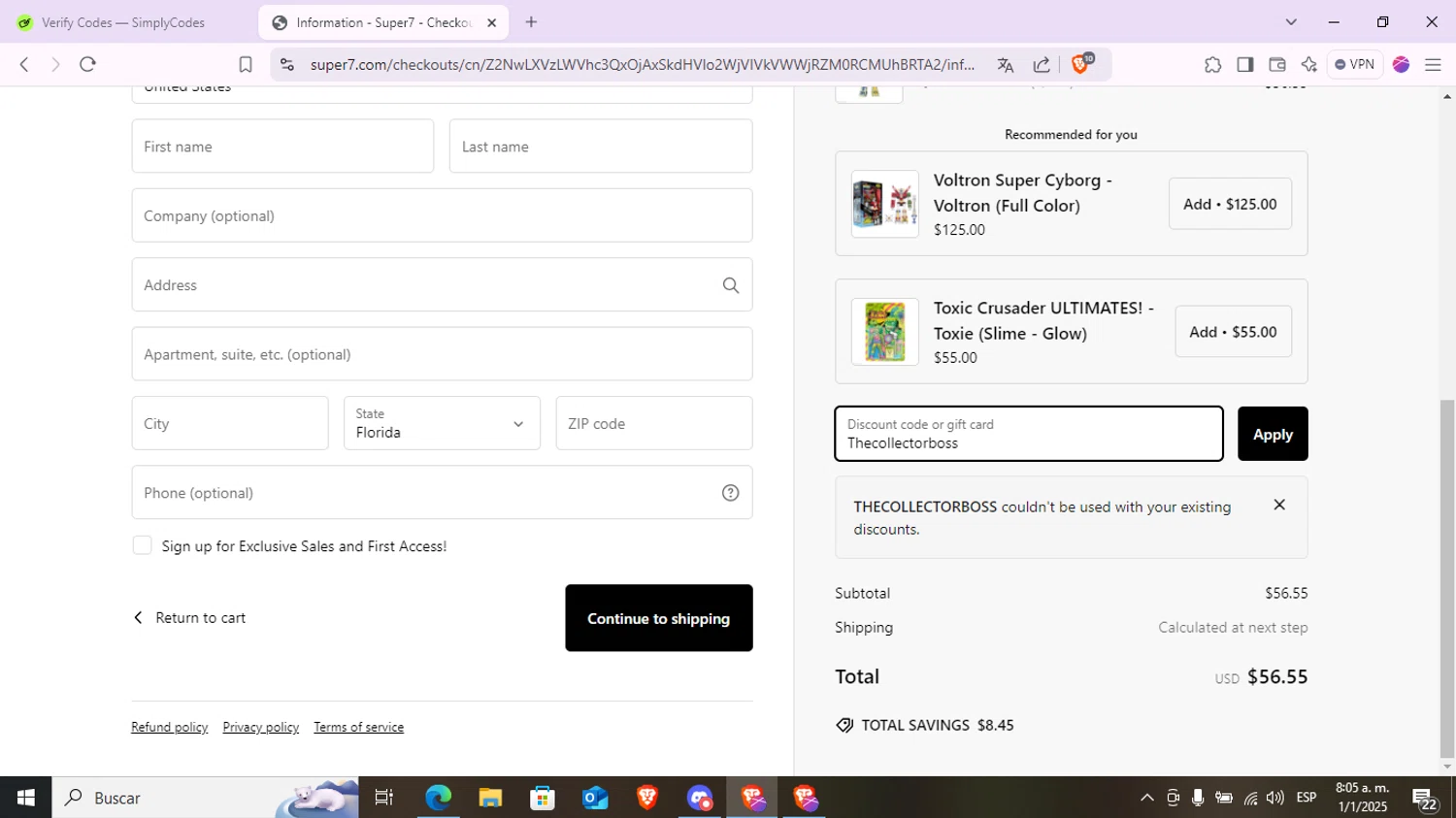The image size is (1456, 818).
Task: Open the Windows Start menu
Action: coord(26,798)
